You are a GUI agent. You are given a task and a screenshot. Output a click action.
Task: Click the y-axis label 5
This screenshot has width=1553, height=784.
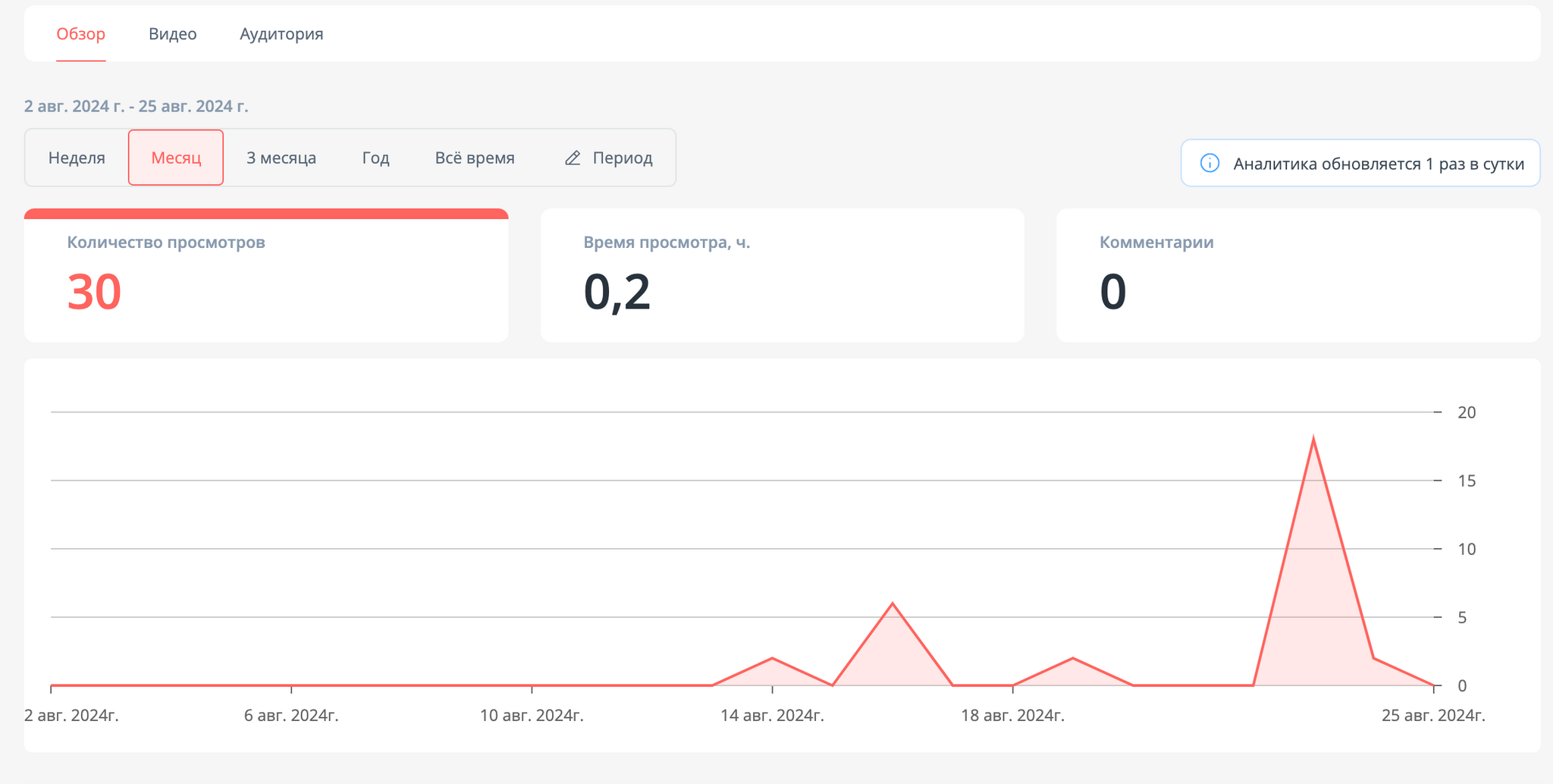click(x=1462, y=617)
